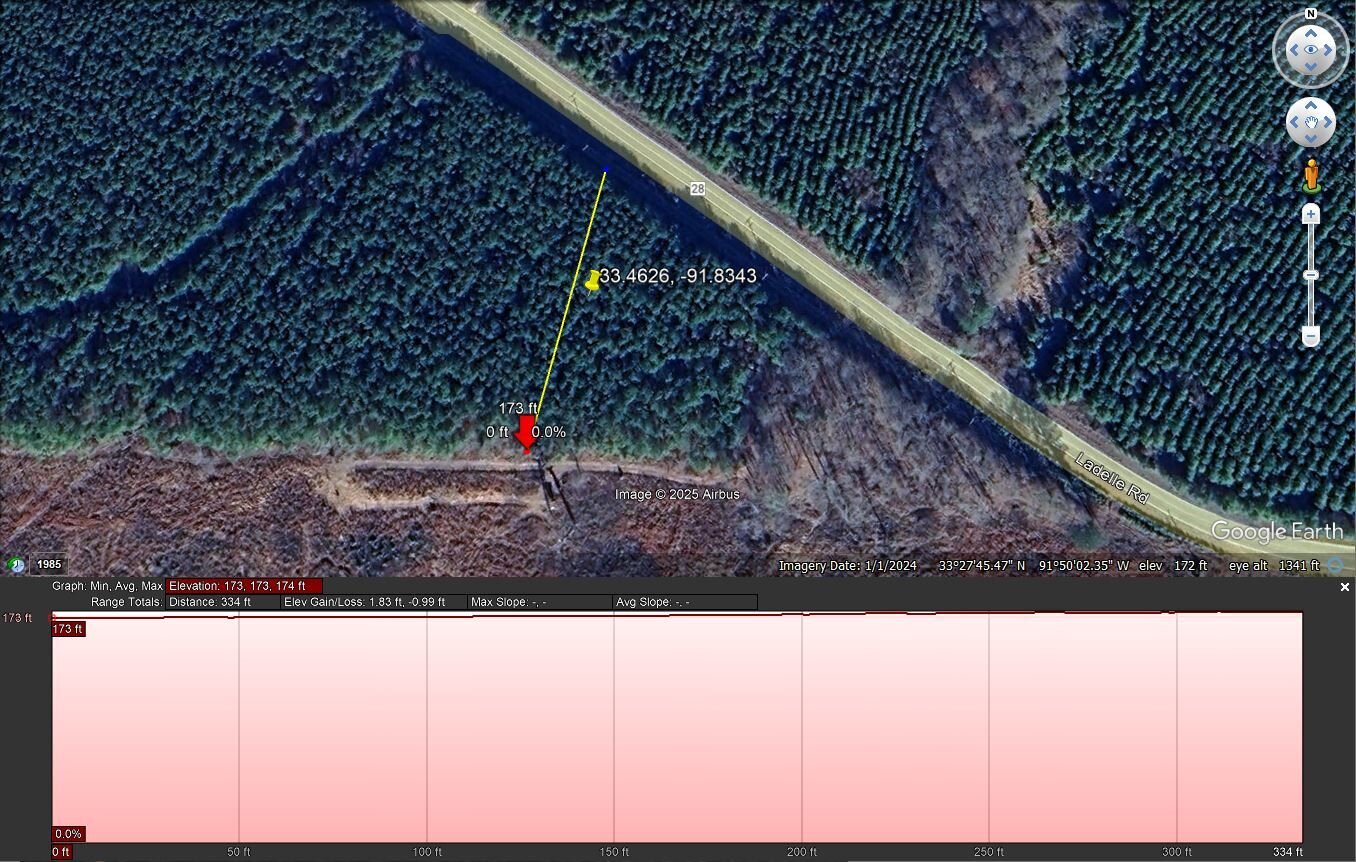This screenshot has width=1356, height=862.
Task: Open the historical imagery clock icon
Action: coord(16,565)
